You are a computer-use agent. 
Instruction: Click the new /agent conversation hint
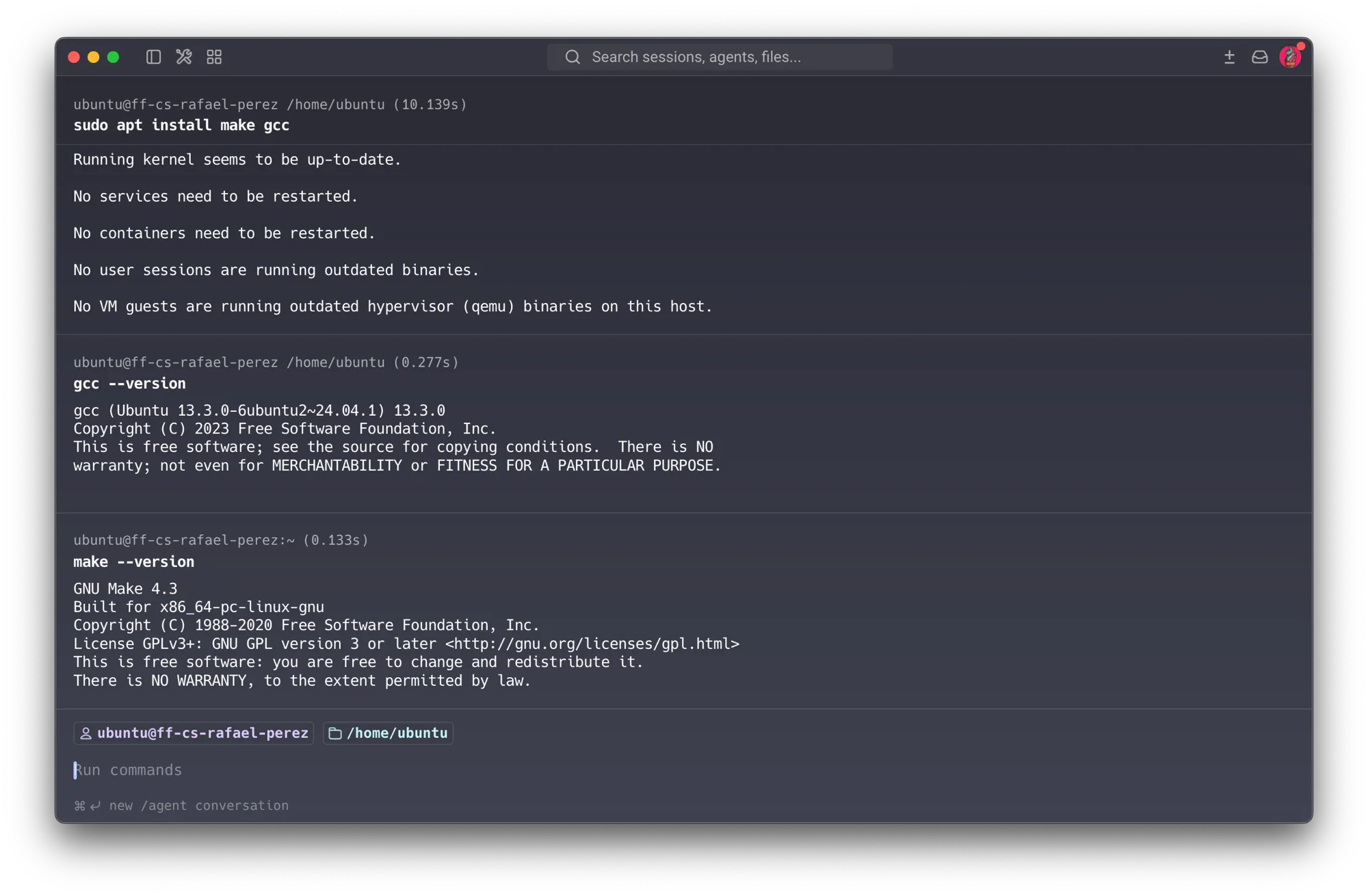click(181, 806)
